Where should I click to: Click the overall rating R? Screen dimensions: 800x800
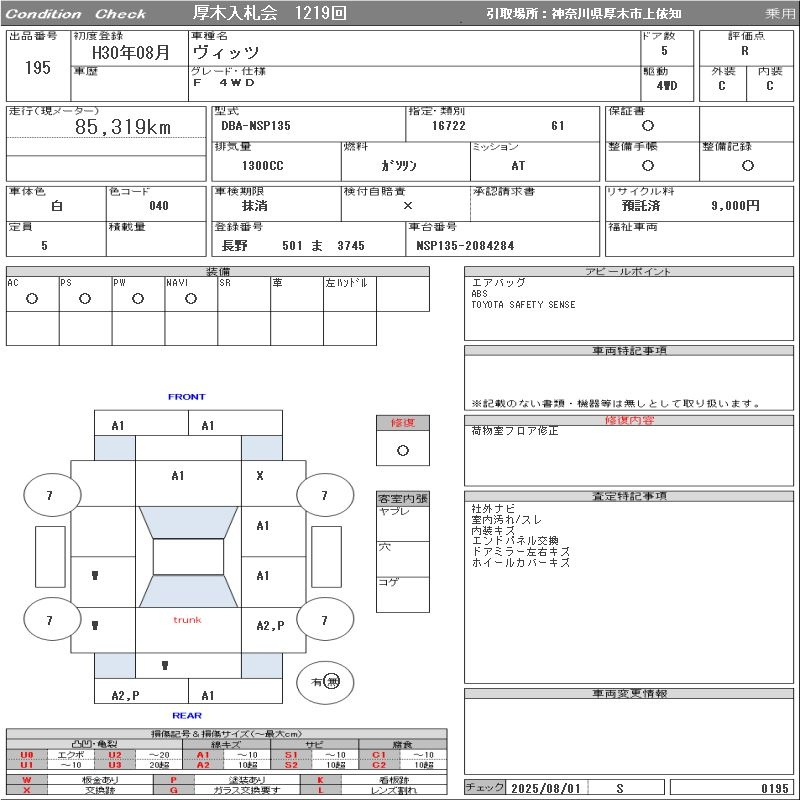click(x=745, y=51)
